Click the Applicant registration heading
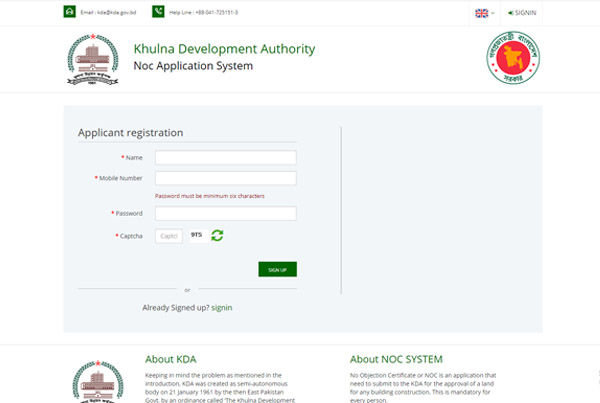600x403 pixels. click(130, 133)
